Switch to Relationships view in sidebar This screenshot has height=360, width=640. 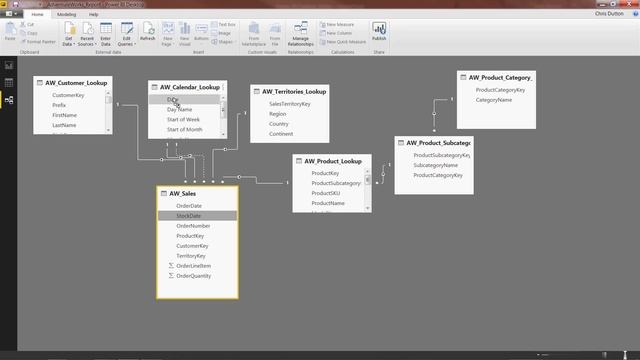pyautogui.click(x=9, y=100)
